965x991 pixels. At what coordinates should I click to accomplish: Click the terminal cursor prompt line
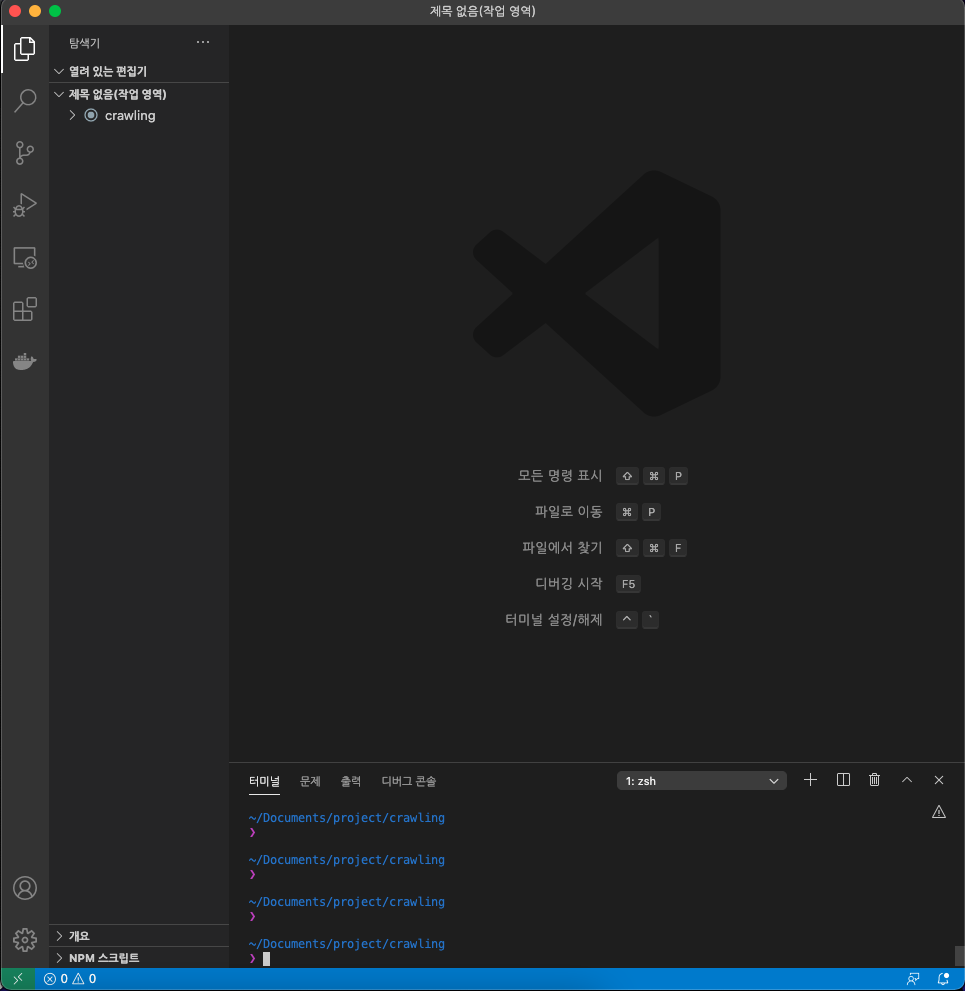(x=260, y=959)
